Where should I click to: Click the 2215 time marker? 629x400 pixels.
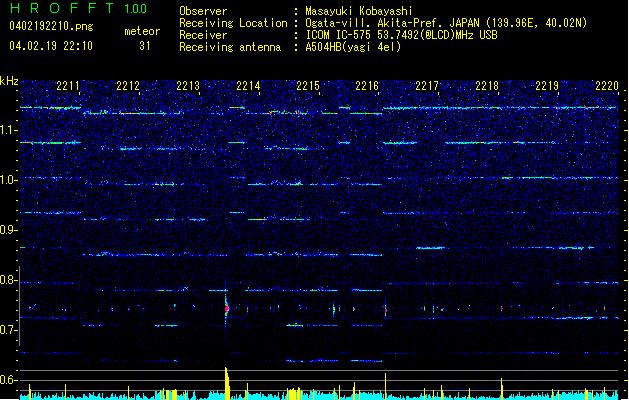[308, 85]
